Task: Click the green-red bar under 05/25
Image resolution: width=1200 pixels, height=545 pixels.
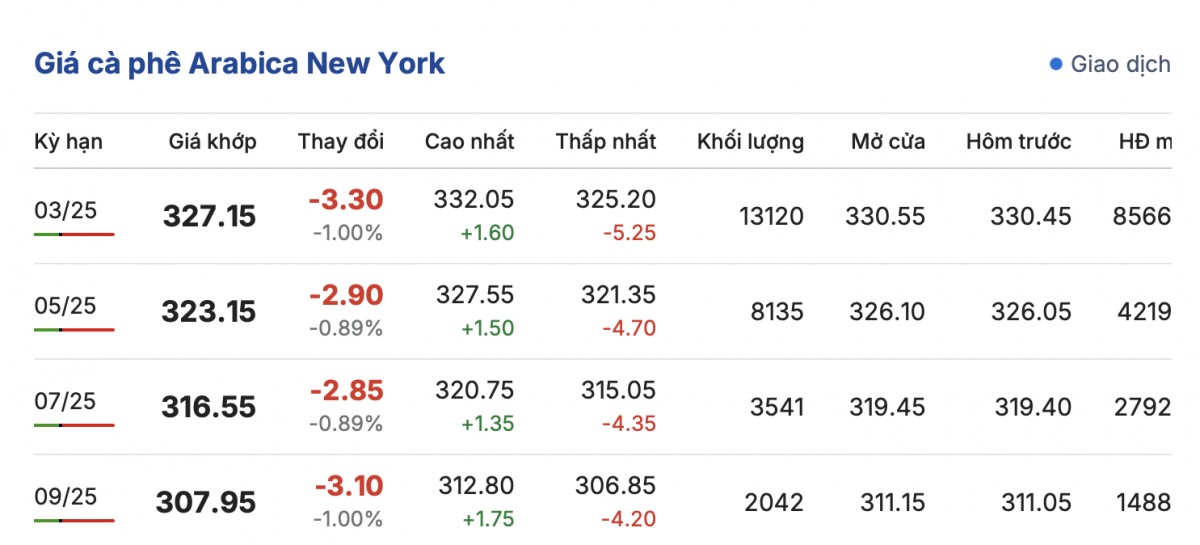Action: click(74, 329)
